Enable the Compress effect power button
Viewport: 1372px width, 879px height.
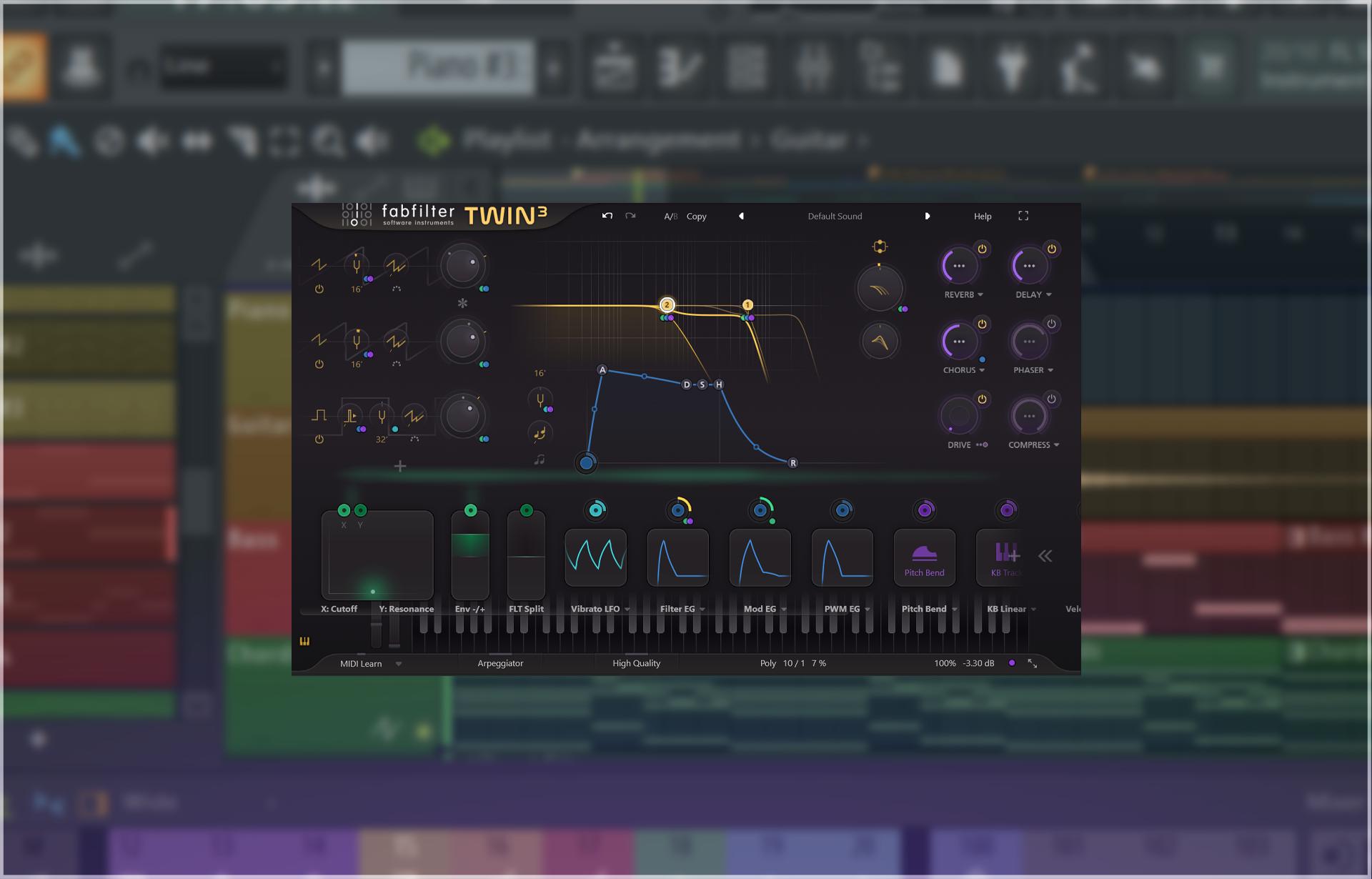1051,399
